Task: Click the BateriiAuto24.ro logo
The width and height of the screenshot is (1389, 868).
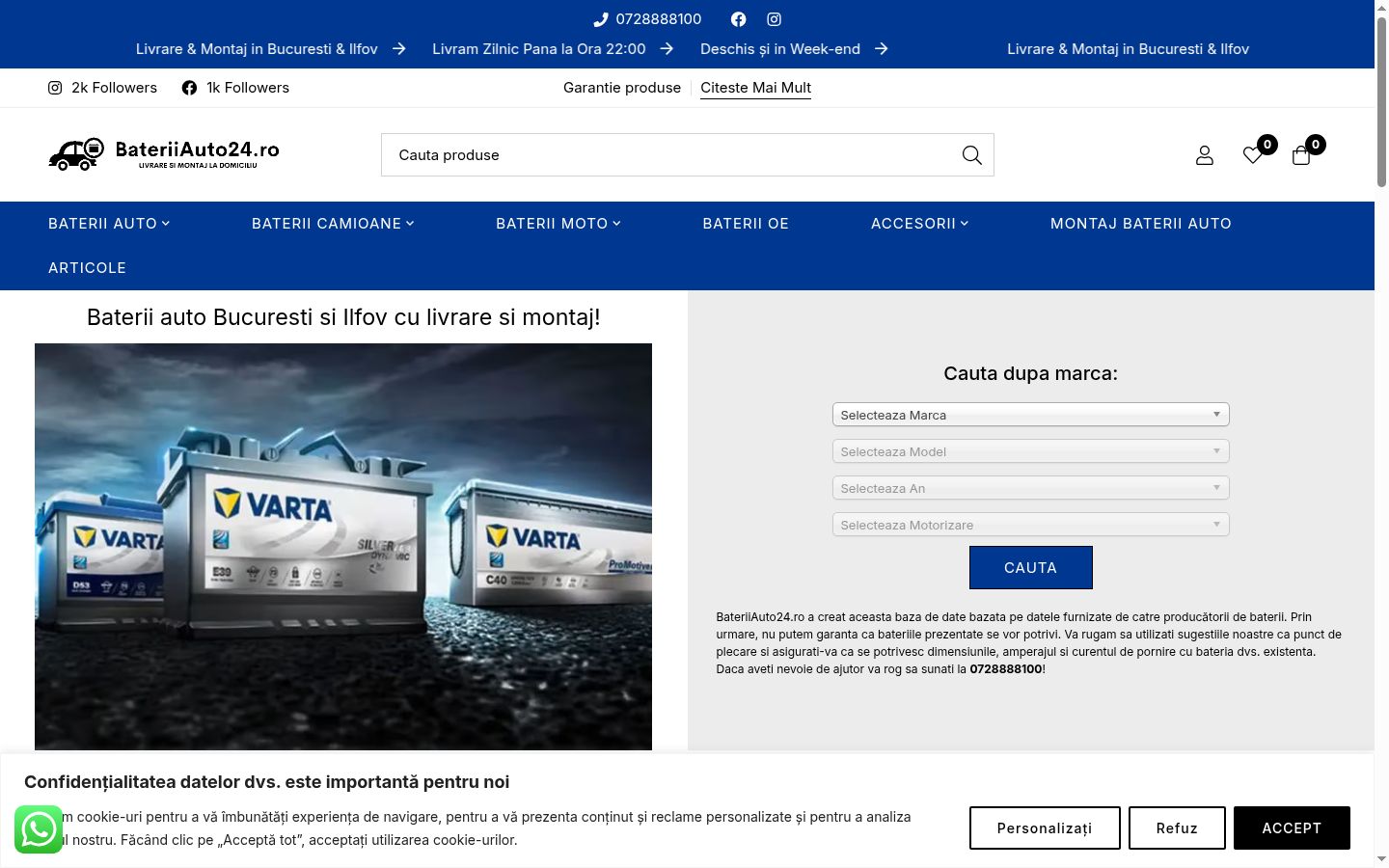Action: pyautogui.click(x=164, y=154)
